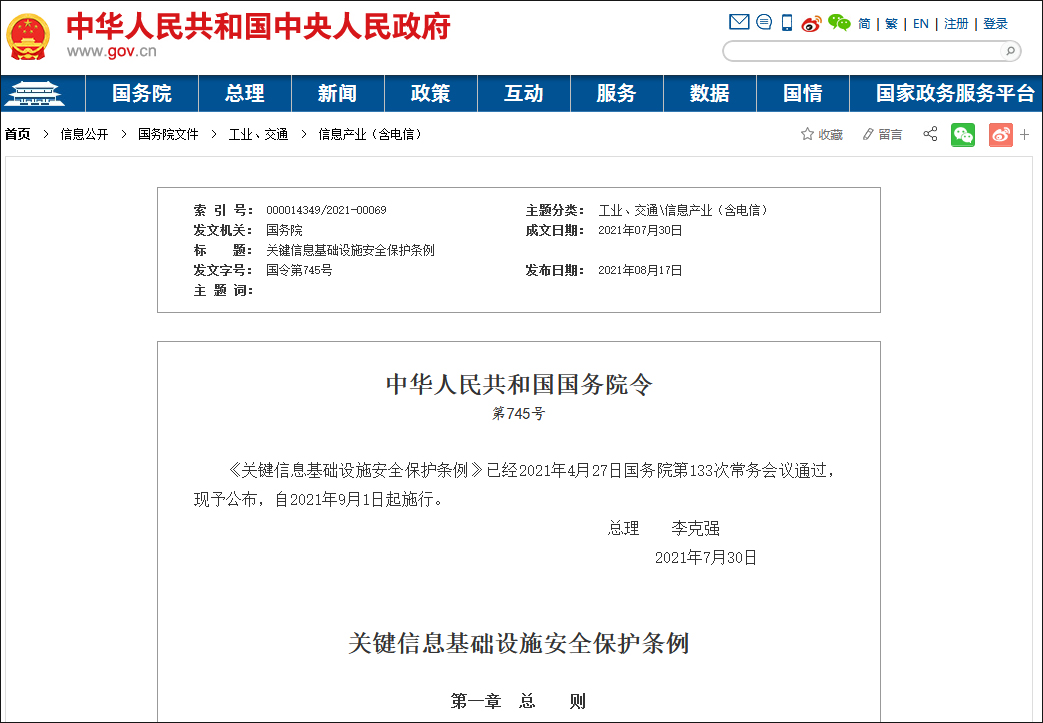The width and height of the screenshot is (1043, 723).
Task: Click the search magnifier button
Action: [1009, 51]
